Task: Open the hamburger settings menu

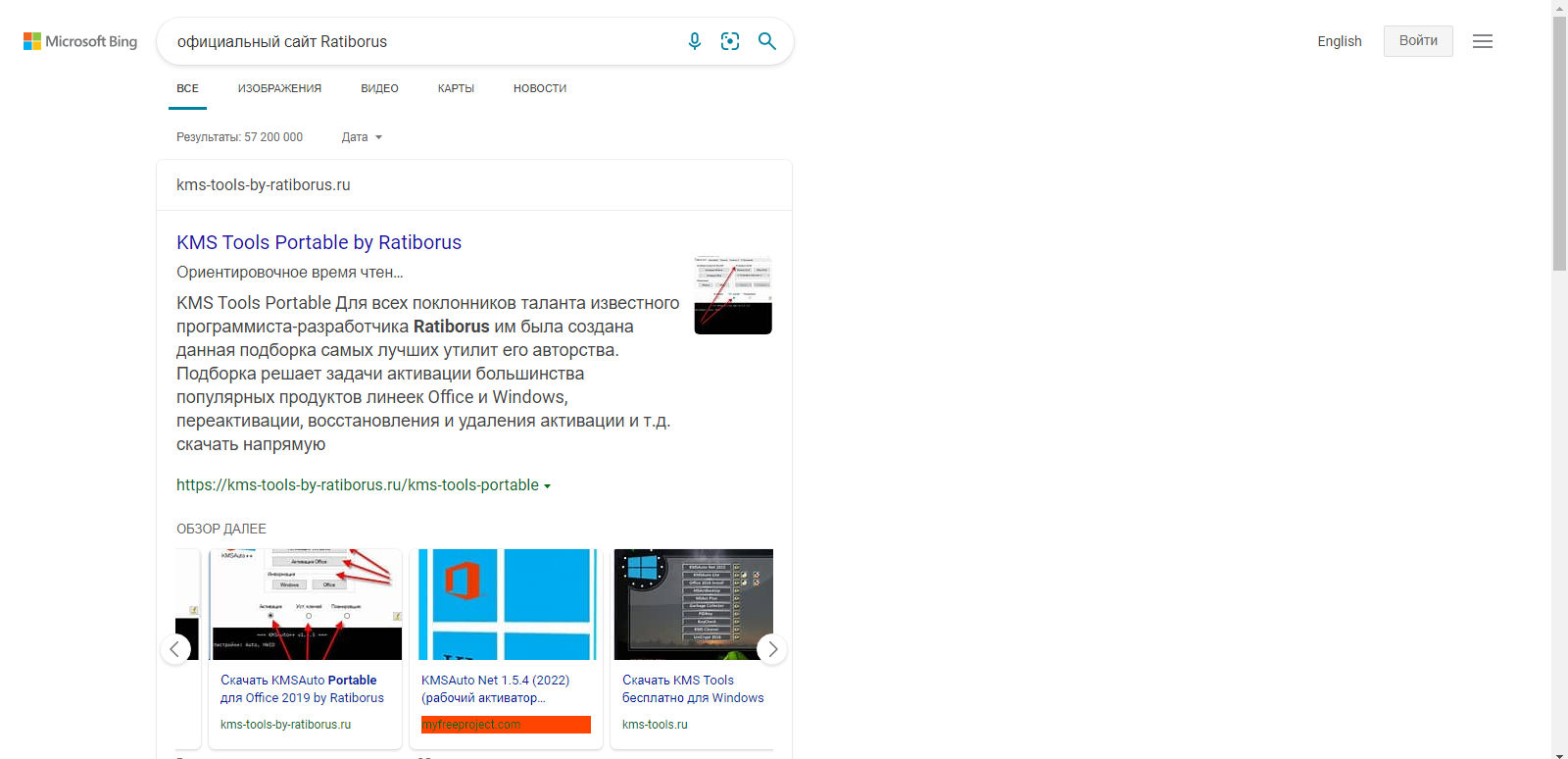Action: pos(1483,41)
